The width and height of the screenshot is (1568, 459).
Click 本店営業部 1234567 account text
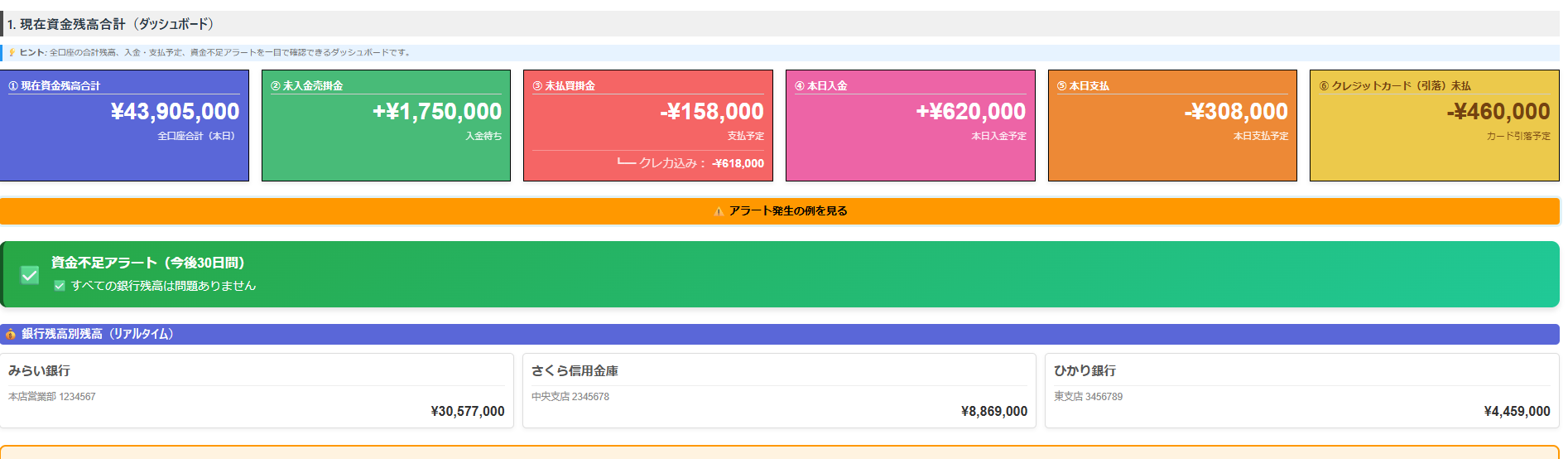point(52,397)
